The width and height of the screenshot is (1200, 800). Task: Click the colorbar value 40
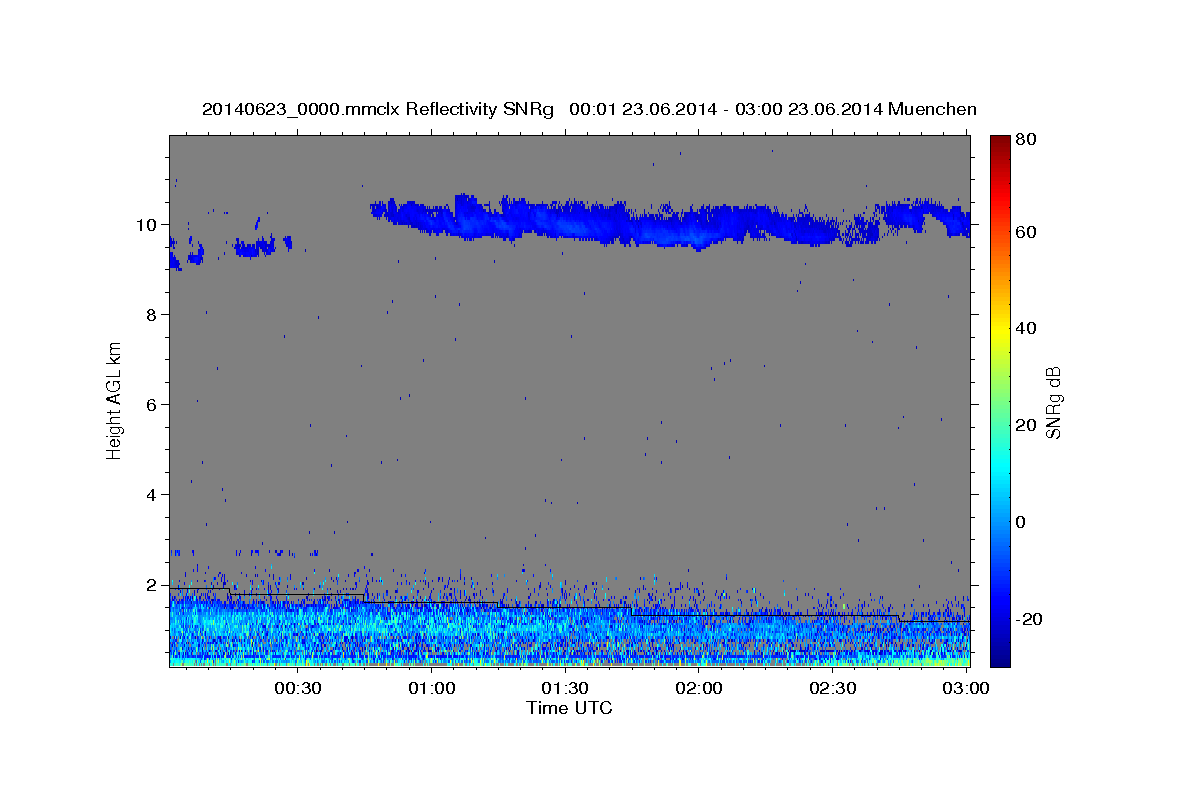click(x=1025, y=328)
